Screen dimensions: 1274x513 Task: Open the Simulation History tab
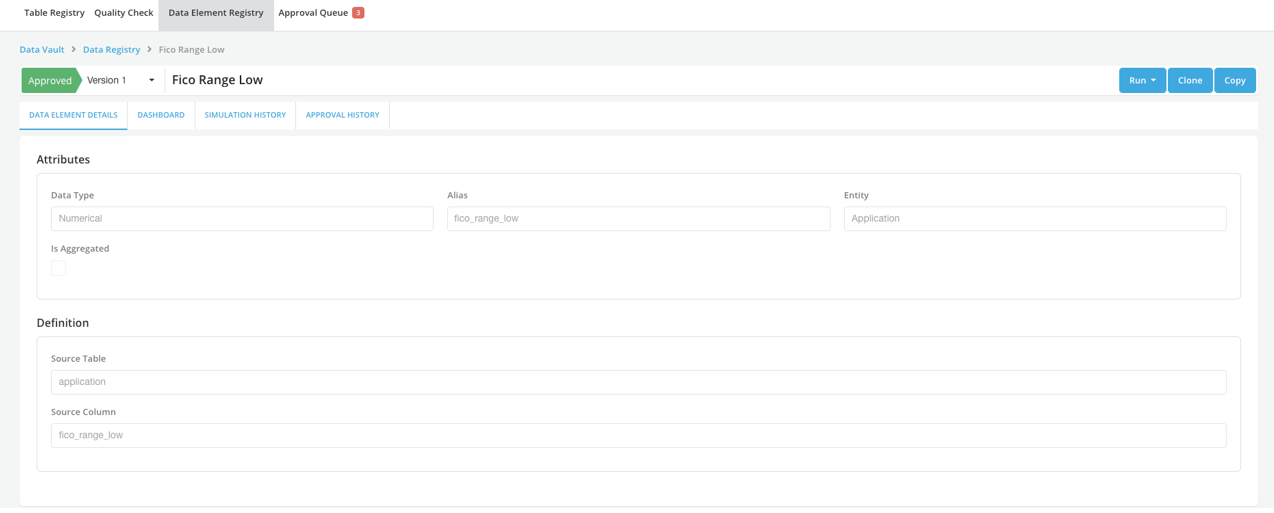245,115
